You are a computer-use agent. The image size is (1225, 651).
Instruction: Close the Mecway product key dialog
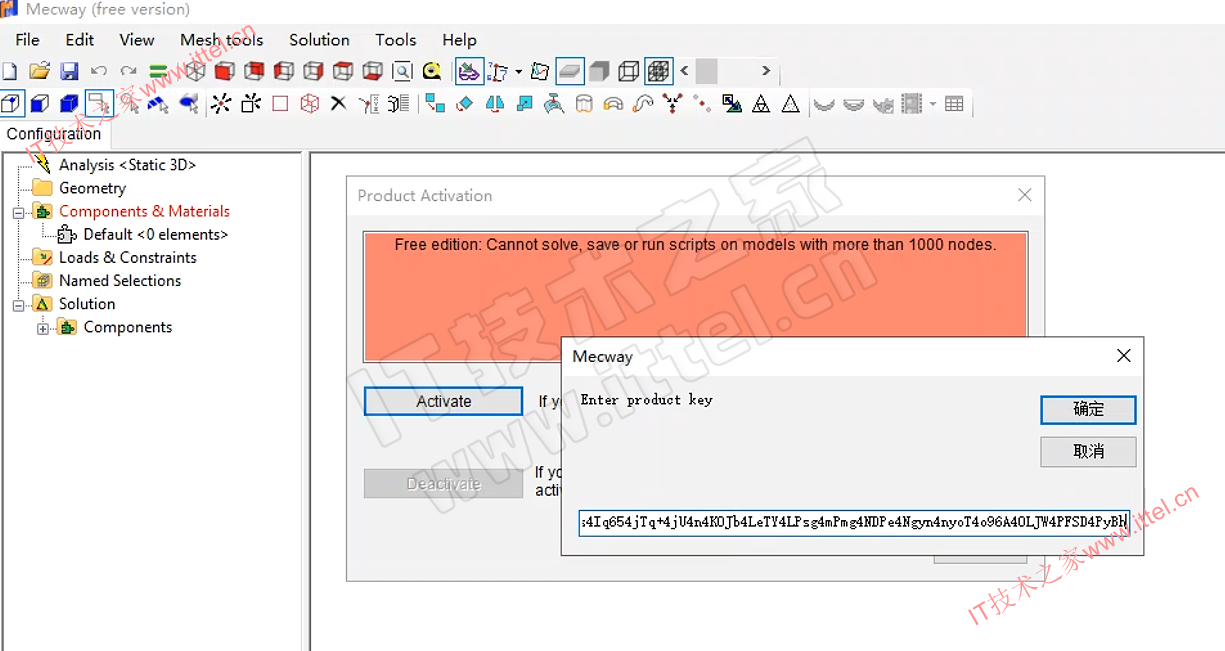(1124, 356)
